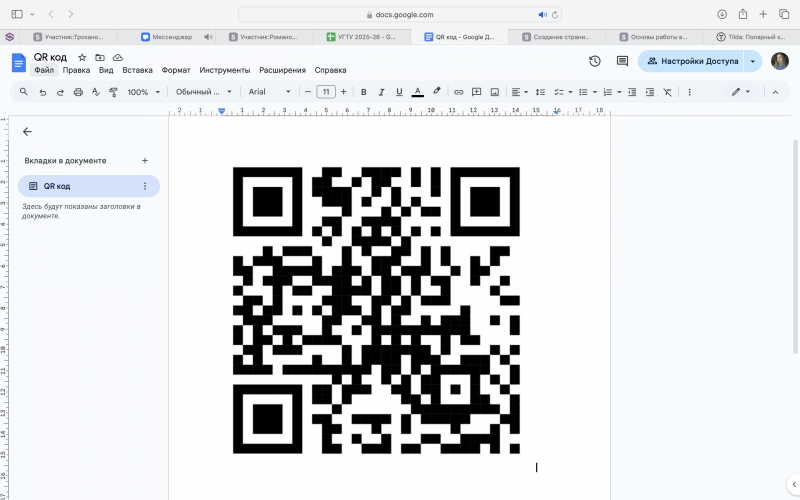Click the insert image icon
The image size is (800, 500).
494,92
